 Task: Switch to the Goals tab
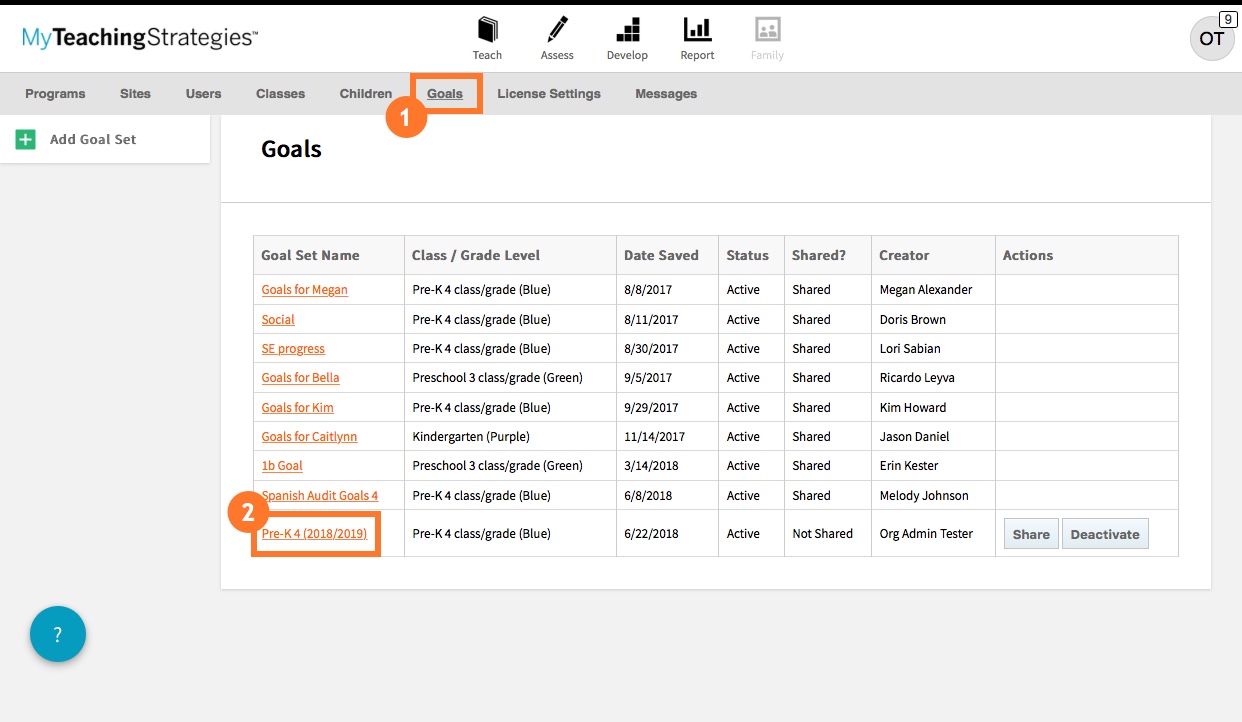click(x=446, y=93)
